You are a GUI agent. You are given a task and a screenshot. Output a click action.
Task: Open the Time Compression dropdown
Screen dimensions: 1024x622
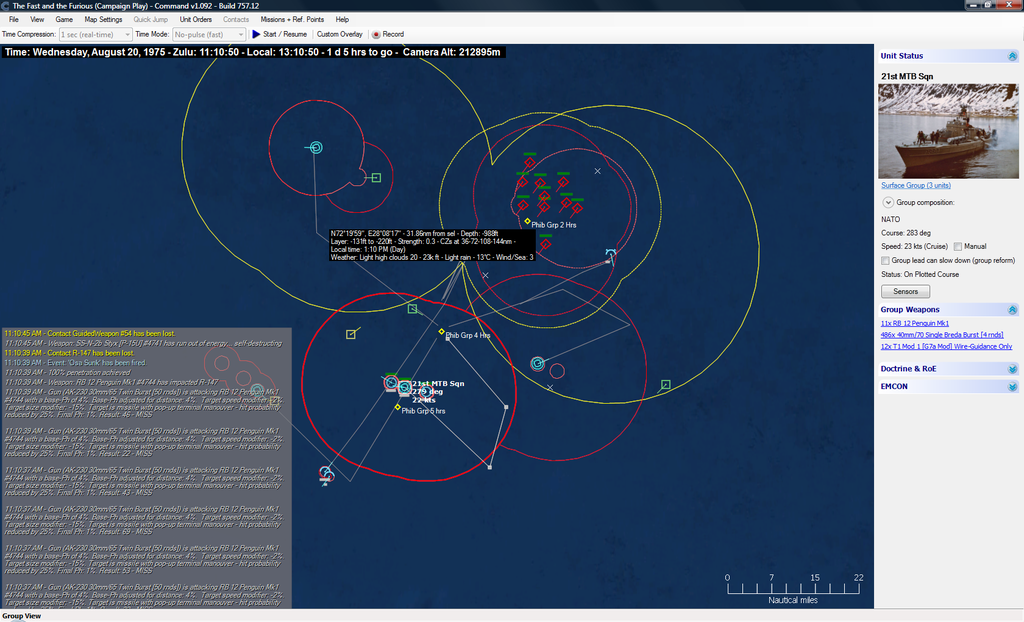tap(95, 34)
